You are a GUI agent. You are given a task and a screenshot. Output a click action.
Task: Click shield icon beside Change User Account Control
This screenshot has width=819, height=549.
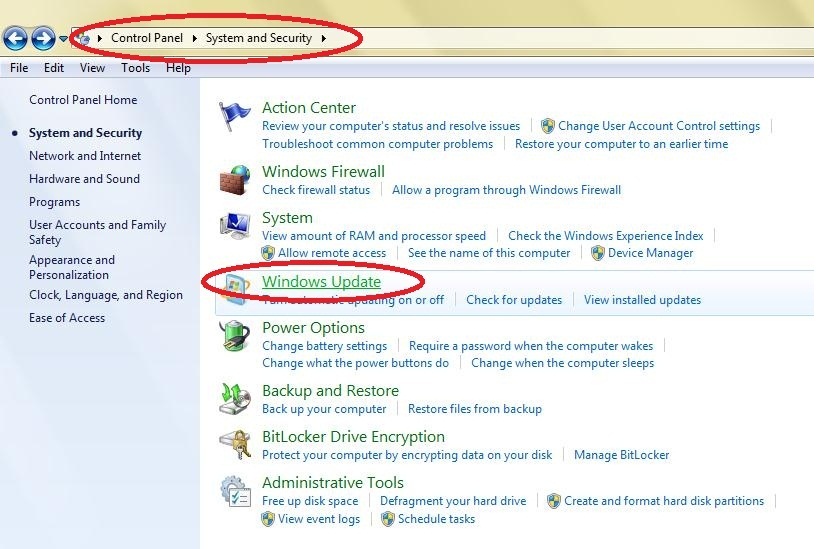(x=547, y=126)
